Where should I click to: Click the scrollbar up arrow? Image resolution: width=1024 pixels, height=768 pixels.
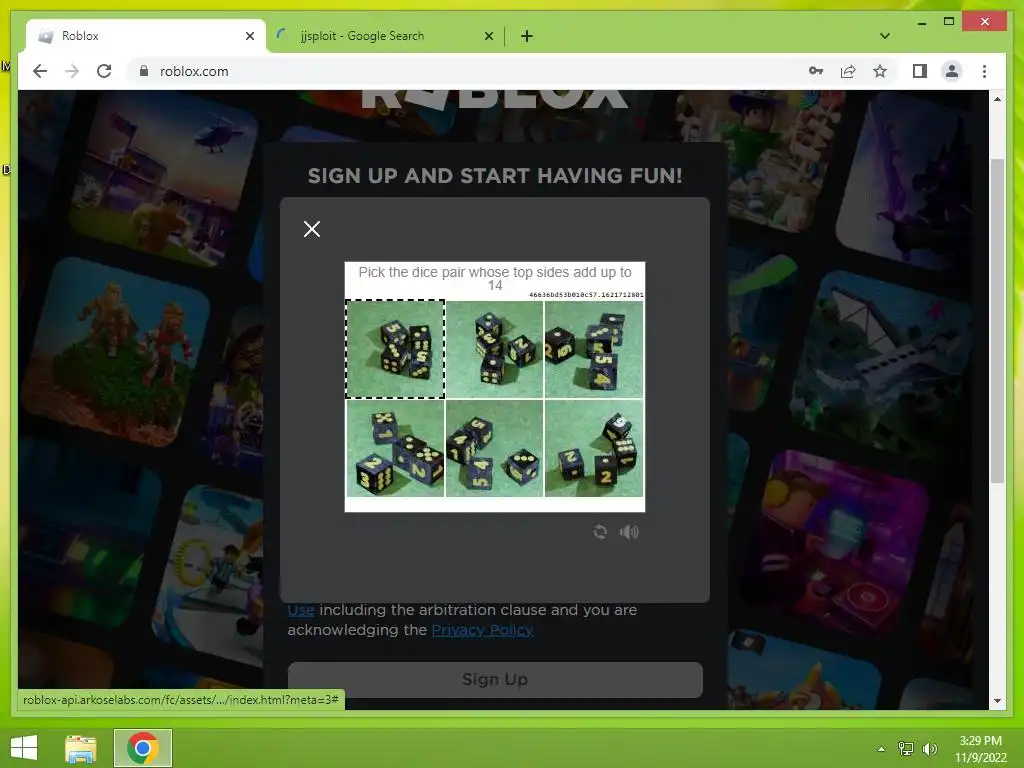pos(997,99)
